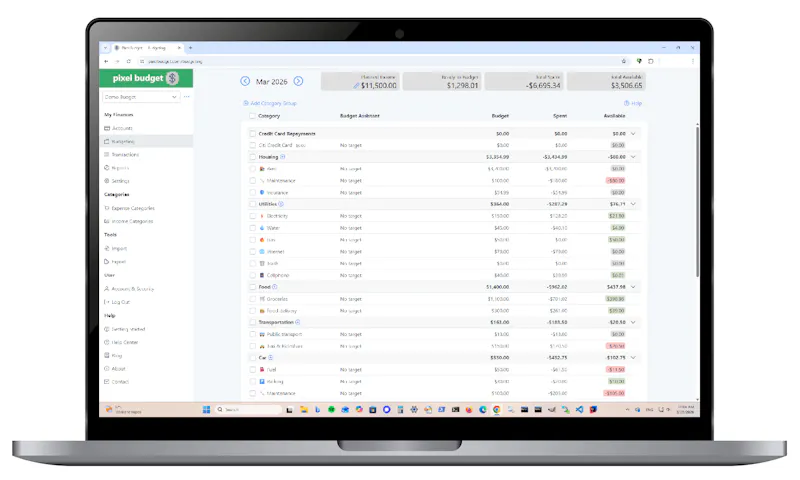The image size is (800, 480).
Task: Collapse the Transportation group chevron
Action: [x=633, y=322]
